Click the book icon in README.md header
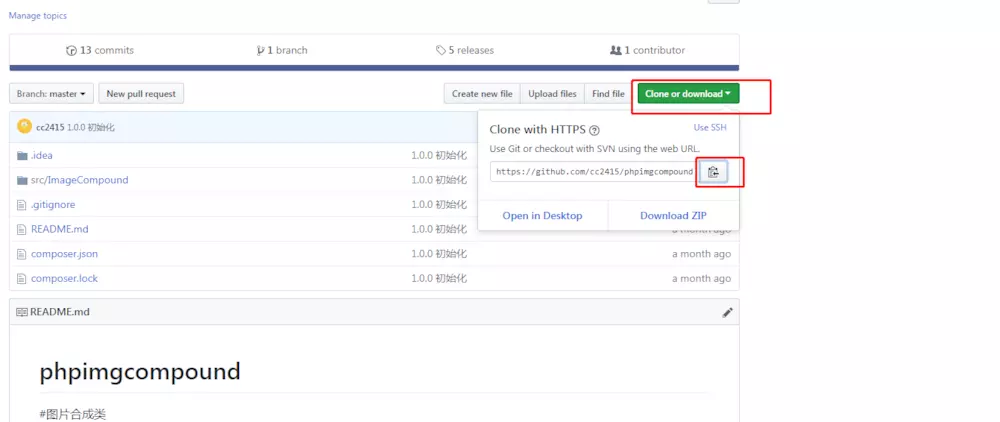This screenshot has height=422, width=1000. pyautogui.click(x=22, y=312)
